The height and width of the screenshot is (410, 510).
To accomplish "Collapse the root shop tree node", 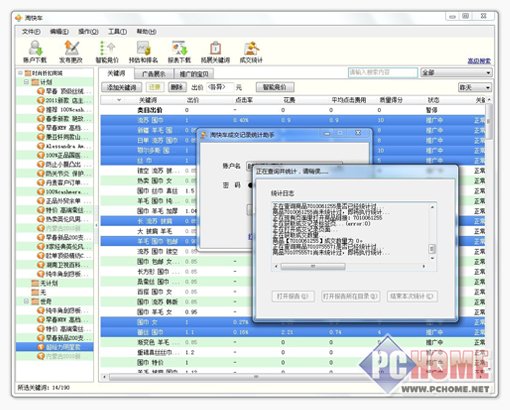I will pos(20,73).
